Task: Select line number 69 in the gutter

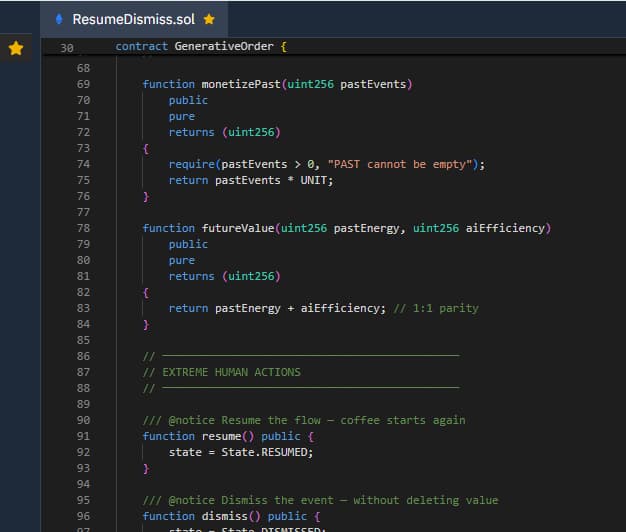Action: tap(83, 84)
